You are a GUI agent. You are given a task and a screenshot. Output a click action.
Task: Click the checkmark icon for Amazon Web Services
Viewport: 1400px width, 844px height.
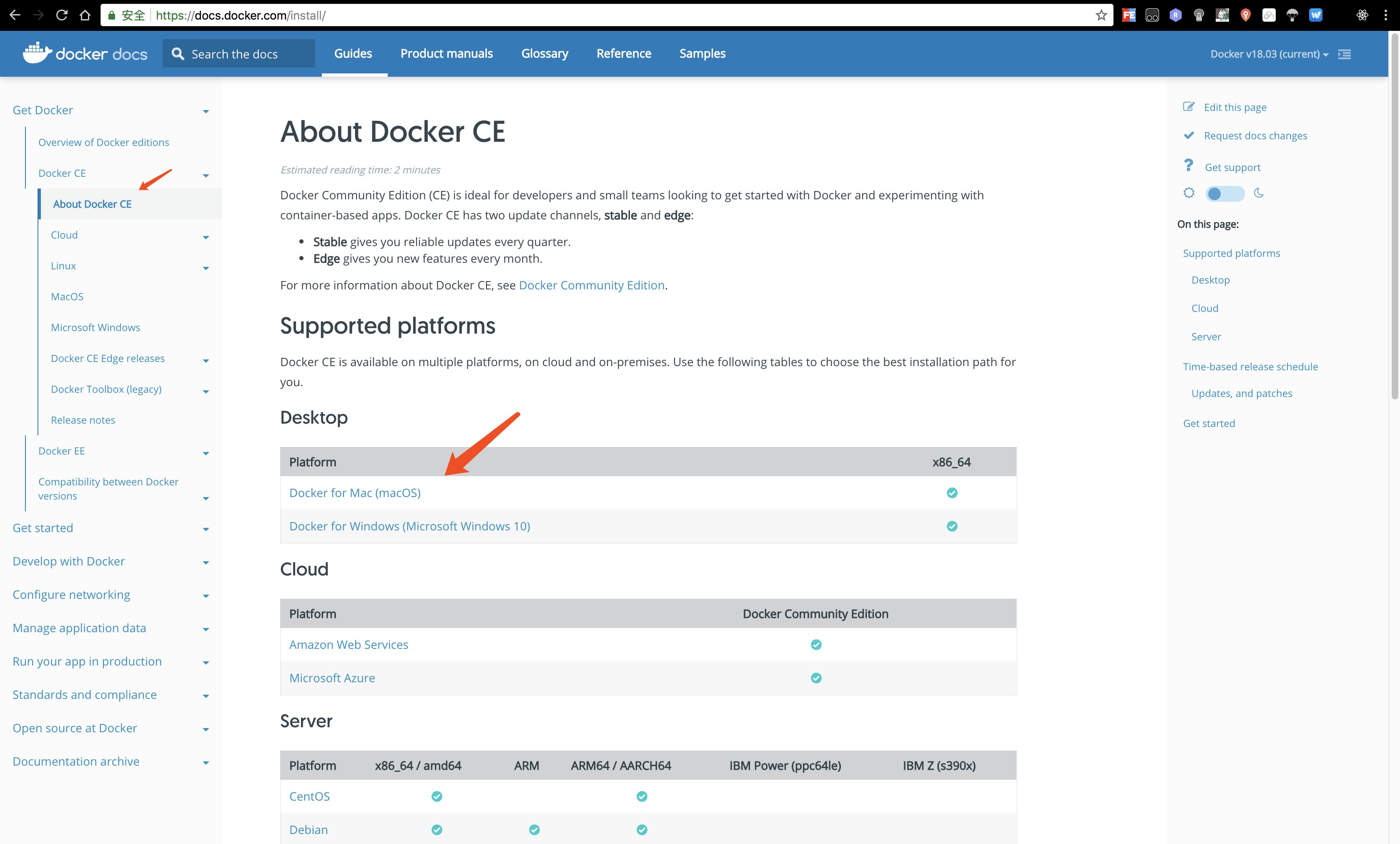point(816,643)
